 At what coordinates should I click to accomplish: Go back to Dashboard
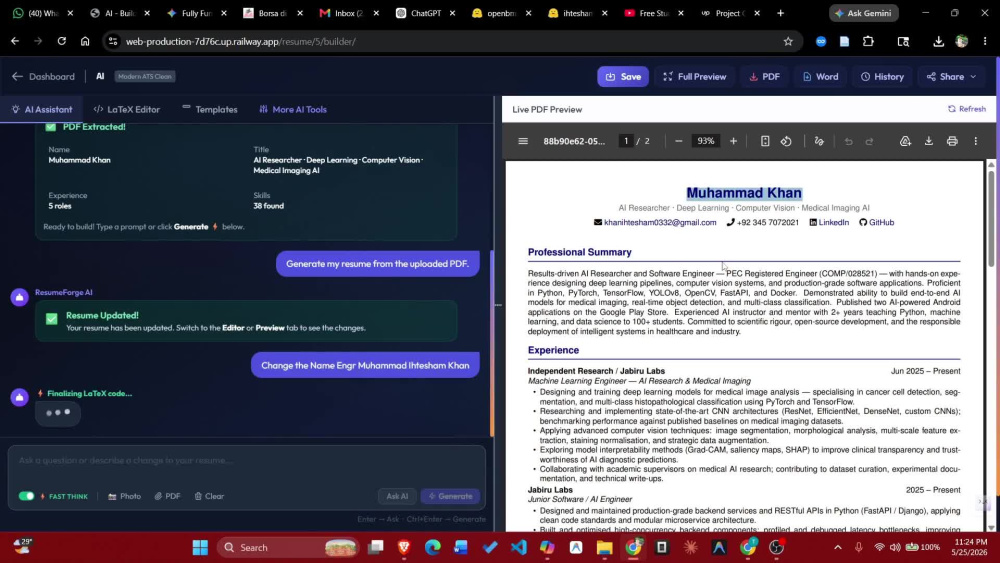(43, 77)
